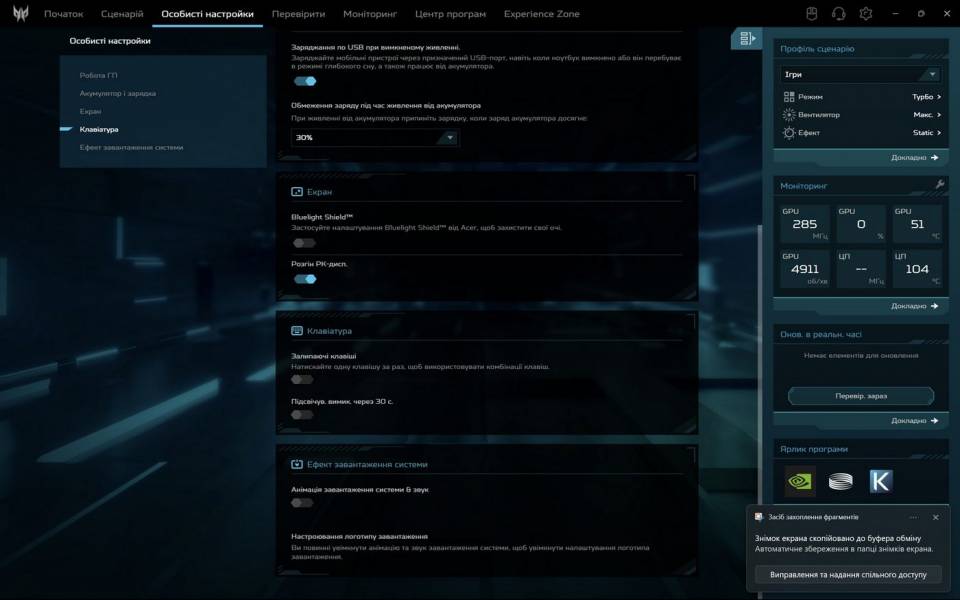The image size is (960, 600).
Task: Launch the K app shortcut icon
Action: click(880, 481)
